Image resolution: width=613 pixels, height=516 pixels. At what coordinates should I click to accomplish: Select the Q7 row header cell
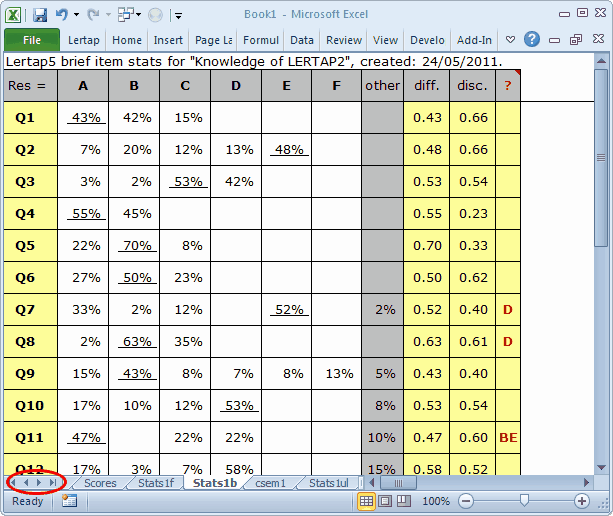click(29, 310)
